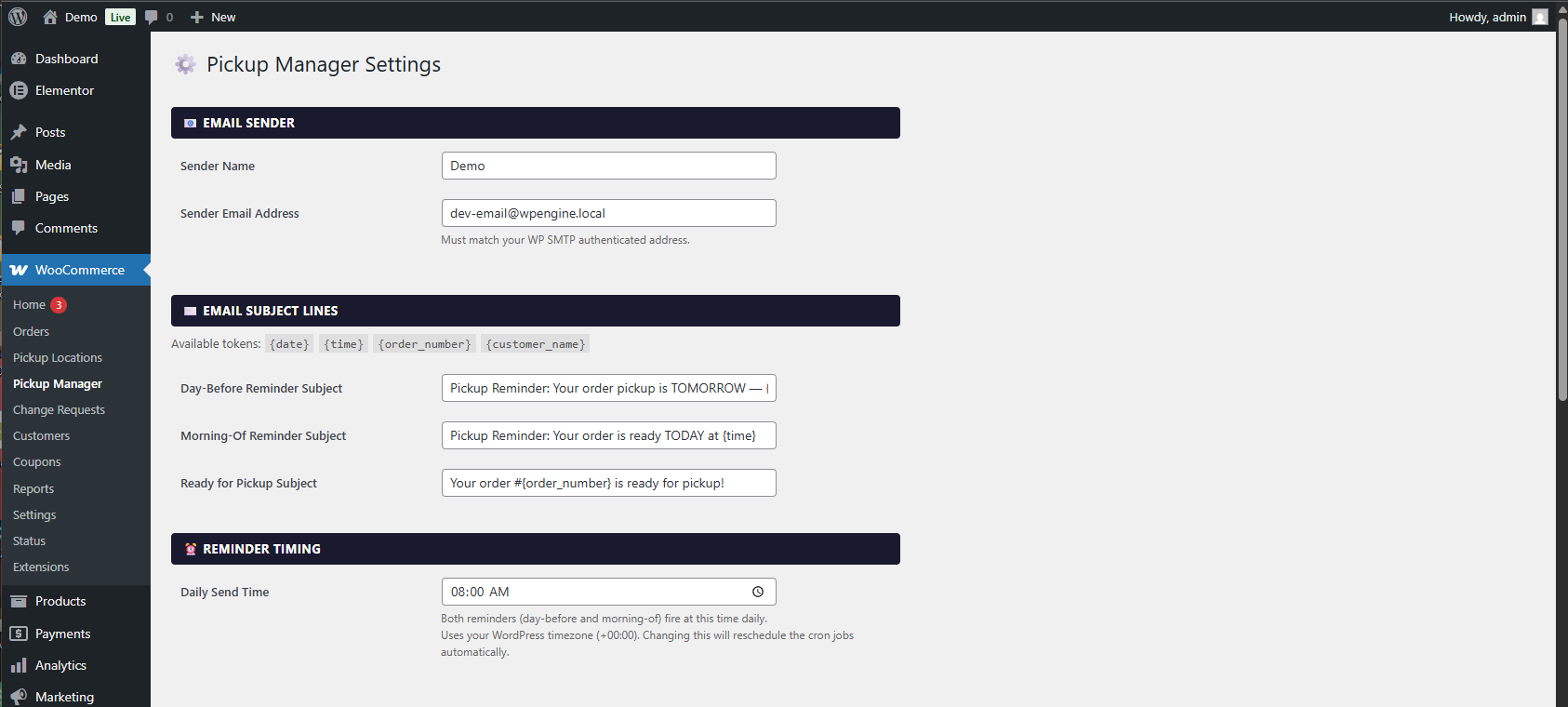
Task: Open Coupons submenu
Action: tap(36, 461)
